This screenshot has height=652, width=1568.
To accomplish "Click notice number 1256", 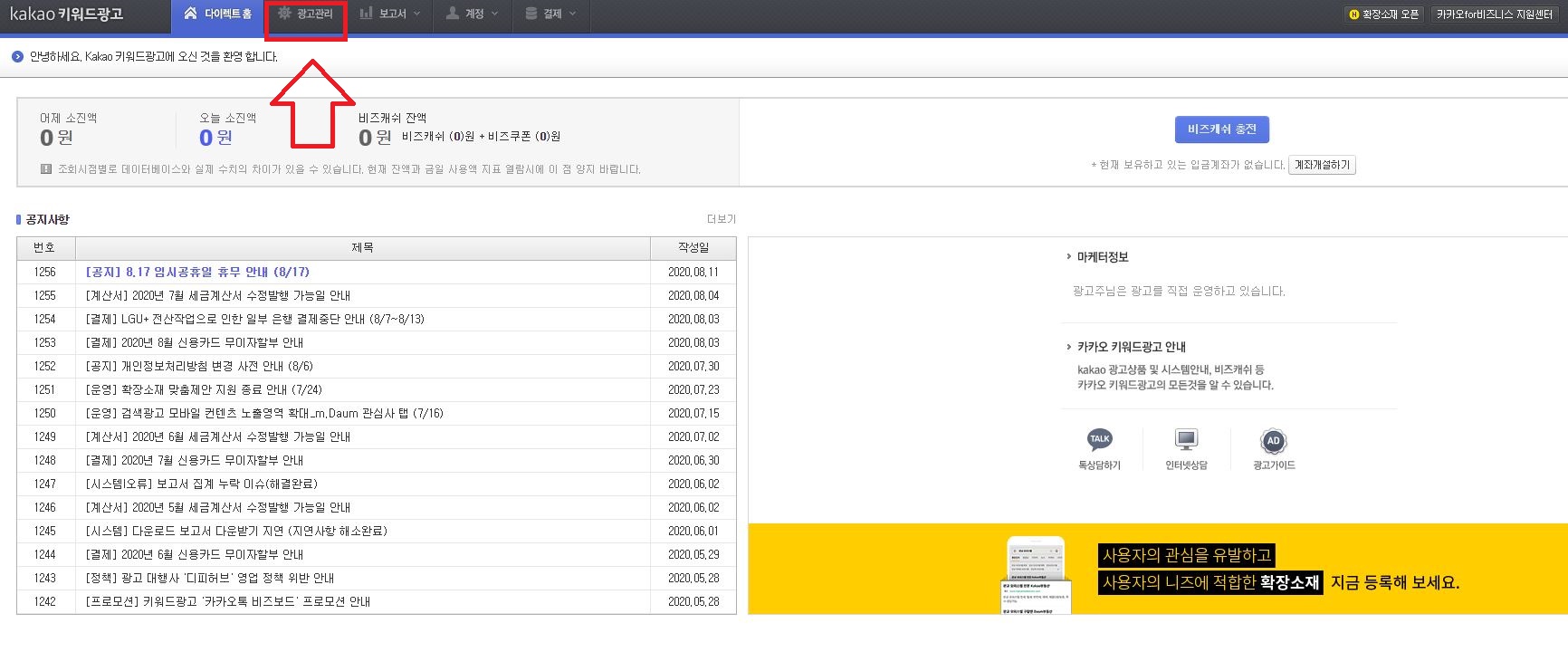I will (x=45, y=272).
